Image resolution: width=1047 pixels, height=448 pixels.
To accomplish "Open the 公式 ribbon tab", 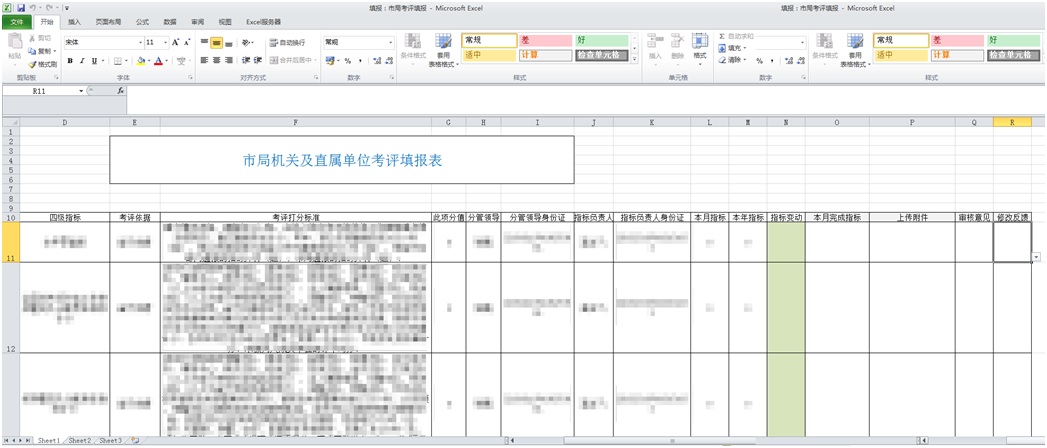I will tap(142, 21).
